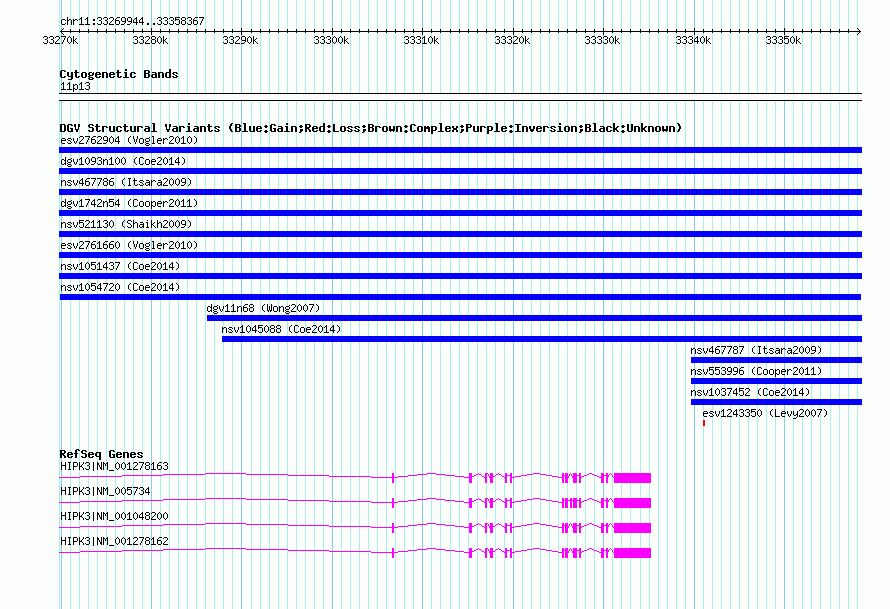Click the large terminal exon of HIPK3|NM_001048200
Image resolution: width=890 pixels, height=609 pixels.
tap(632, 528)
